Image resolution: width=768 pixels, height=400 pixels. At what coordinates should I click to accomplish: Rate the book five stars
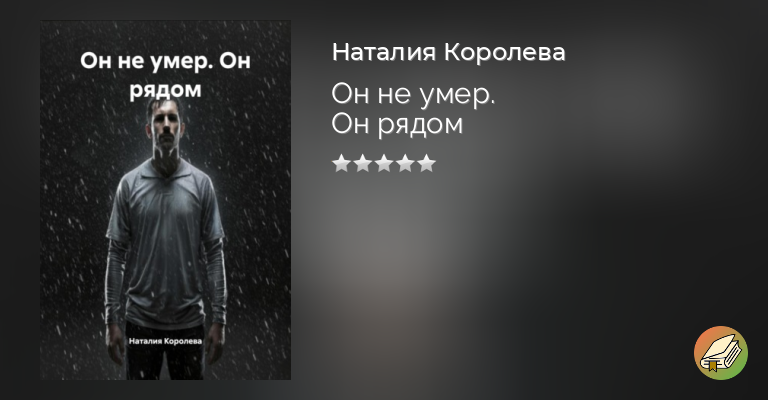426,164
